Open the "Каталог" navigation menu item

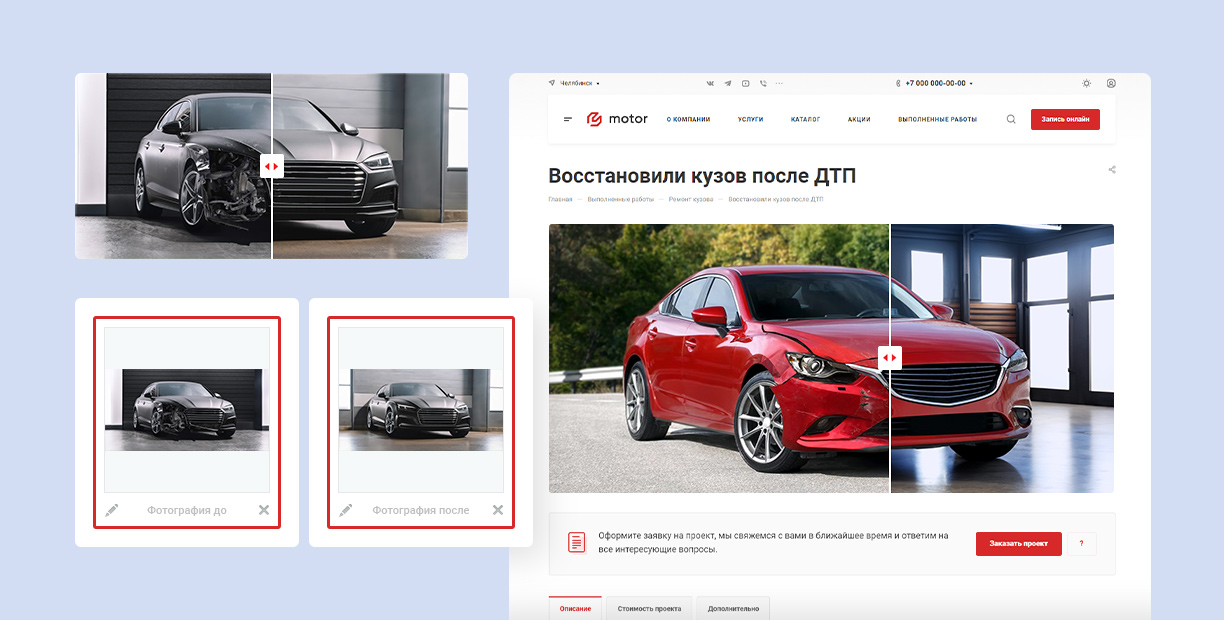(805, 119)
